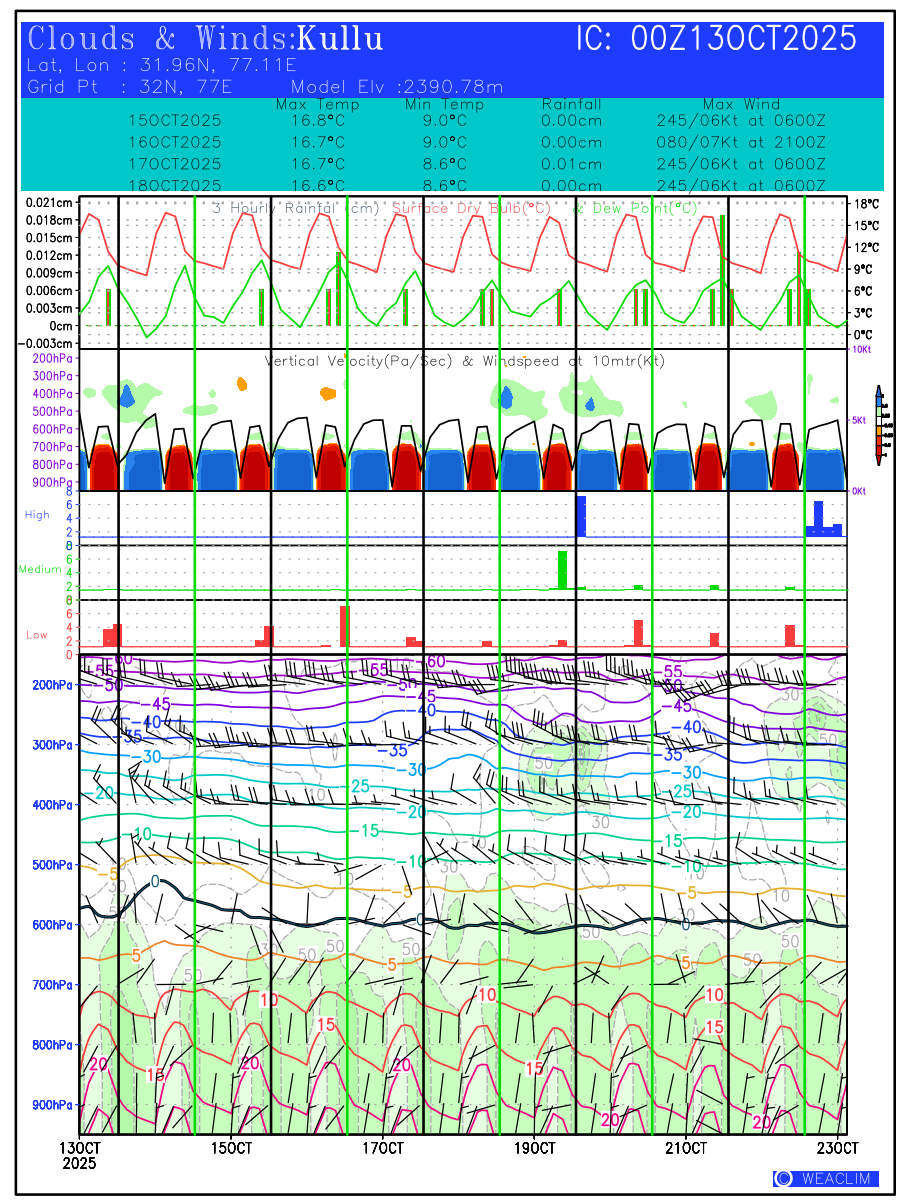900x1200 pixels.
Task: Click the vertical velocity color scale legend
Action: (x=878, y=424)
